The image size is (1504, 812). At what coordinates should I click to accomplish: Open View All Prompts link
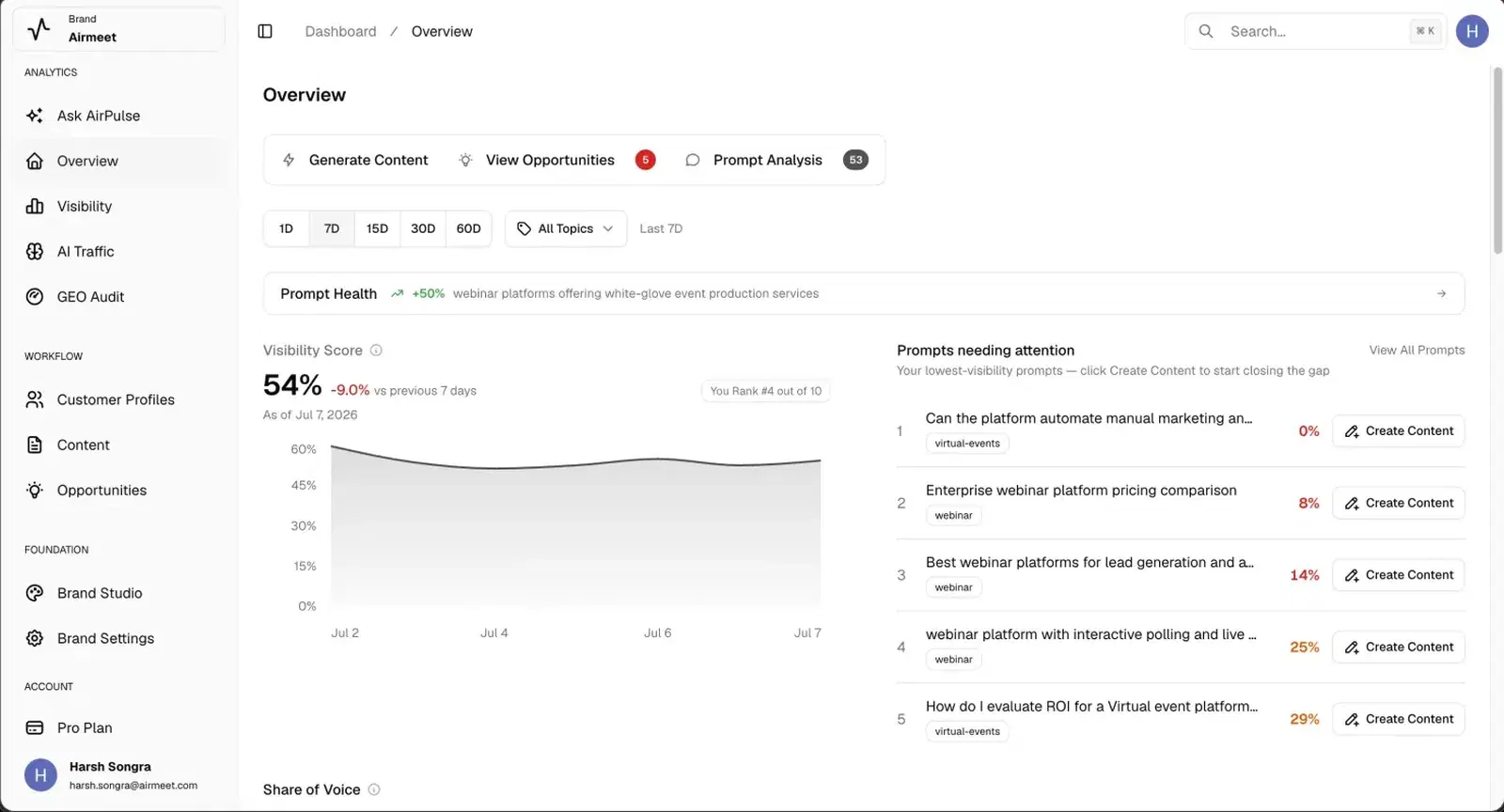tap(1417, 351)
